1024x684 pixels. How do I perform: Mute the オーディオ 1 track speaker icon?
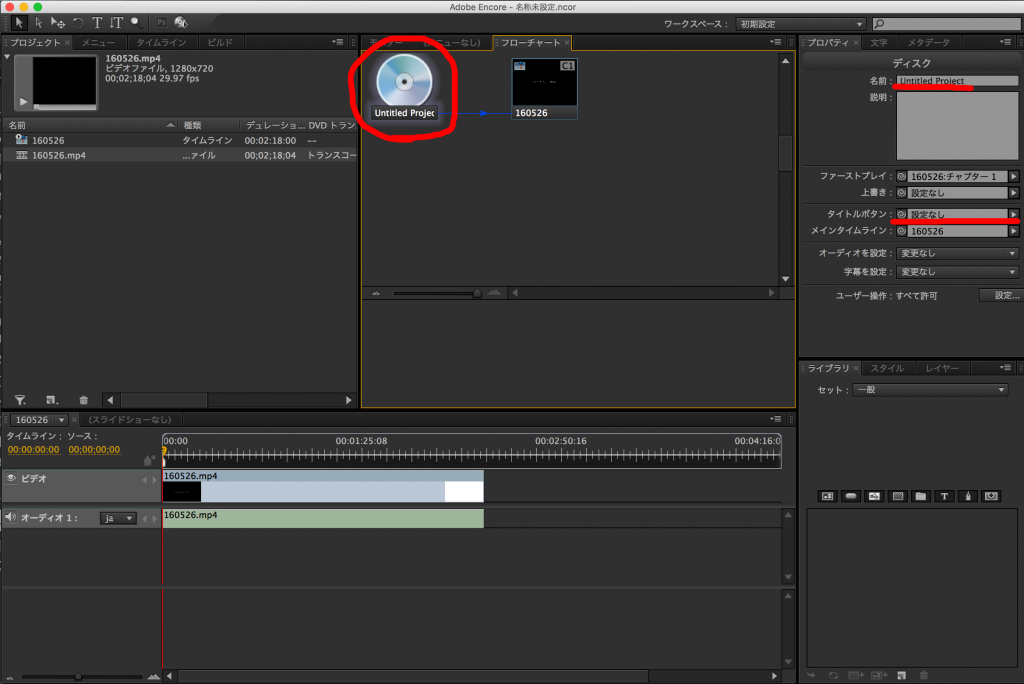[11, 517]
